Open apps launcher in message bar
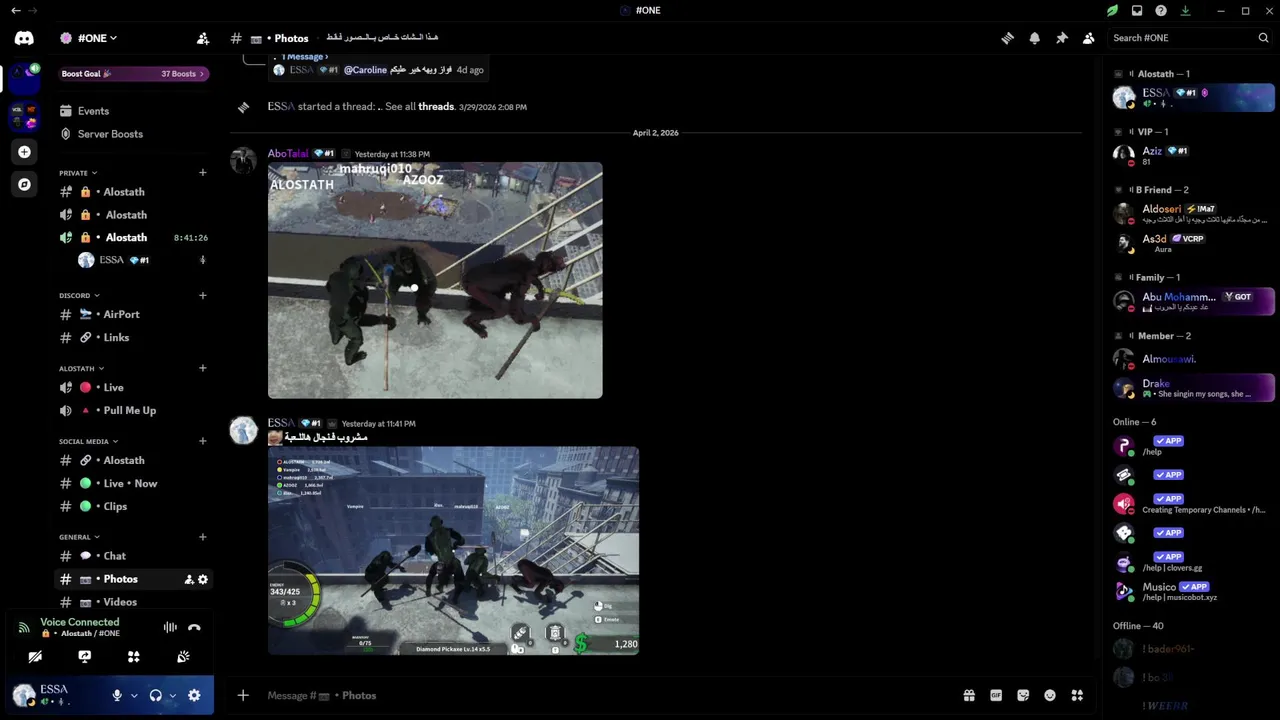The image size is (1280, 720). pyautogui.click(x=1077, y=695)
